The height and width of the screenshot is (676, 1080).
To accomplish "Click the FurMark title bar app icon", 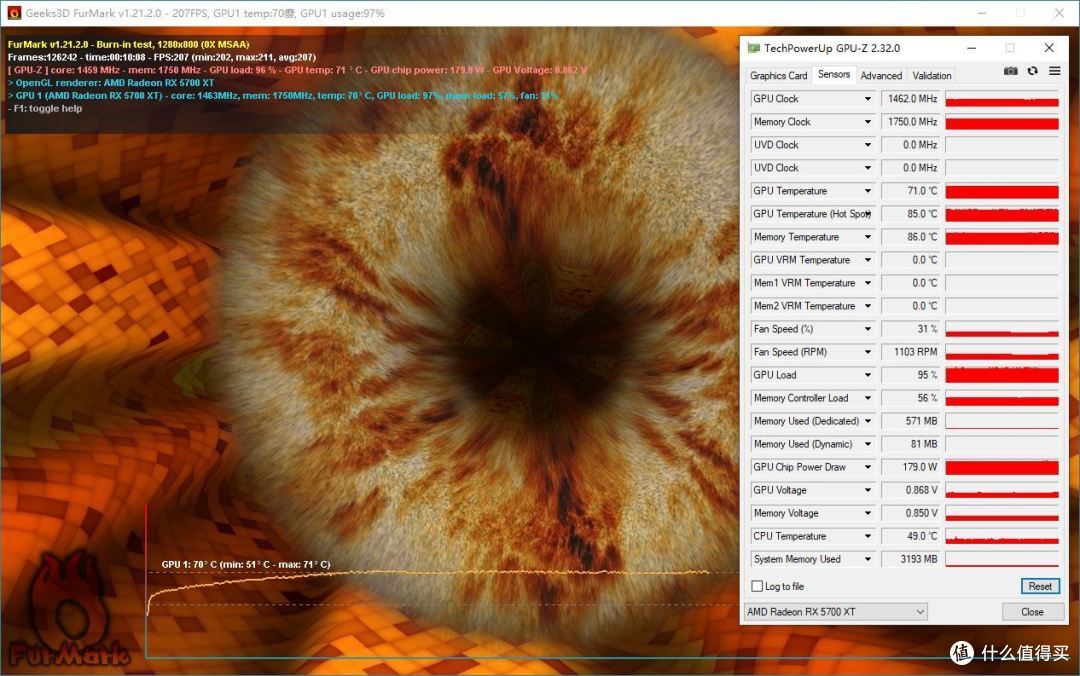I will 13,13.
